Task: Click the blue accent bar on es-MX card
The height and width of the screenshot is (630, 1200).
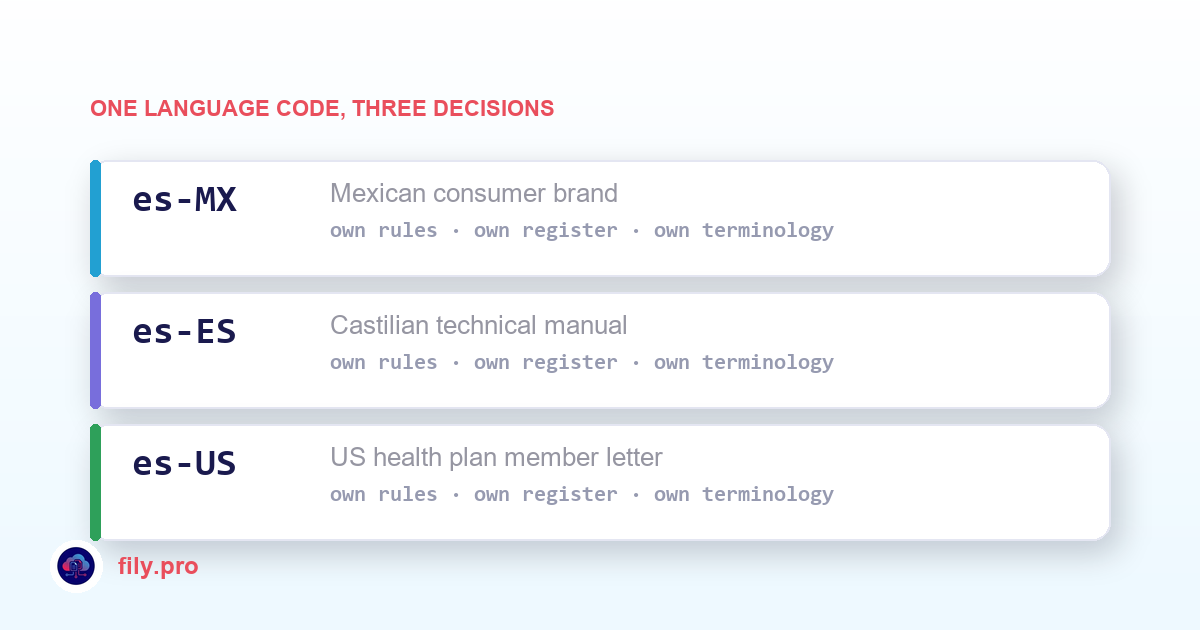Action: [x=95, y=218]
